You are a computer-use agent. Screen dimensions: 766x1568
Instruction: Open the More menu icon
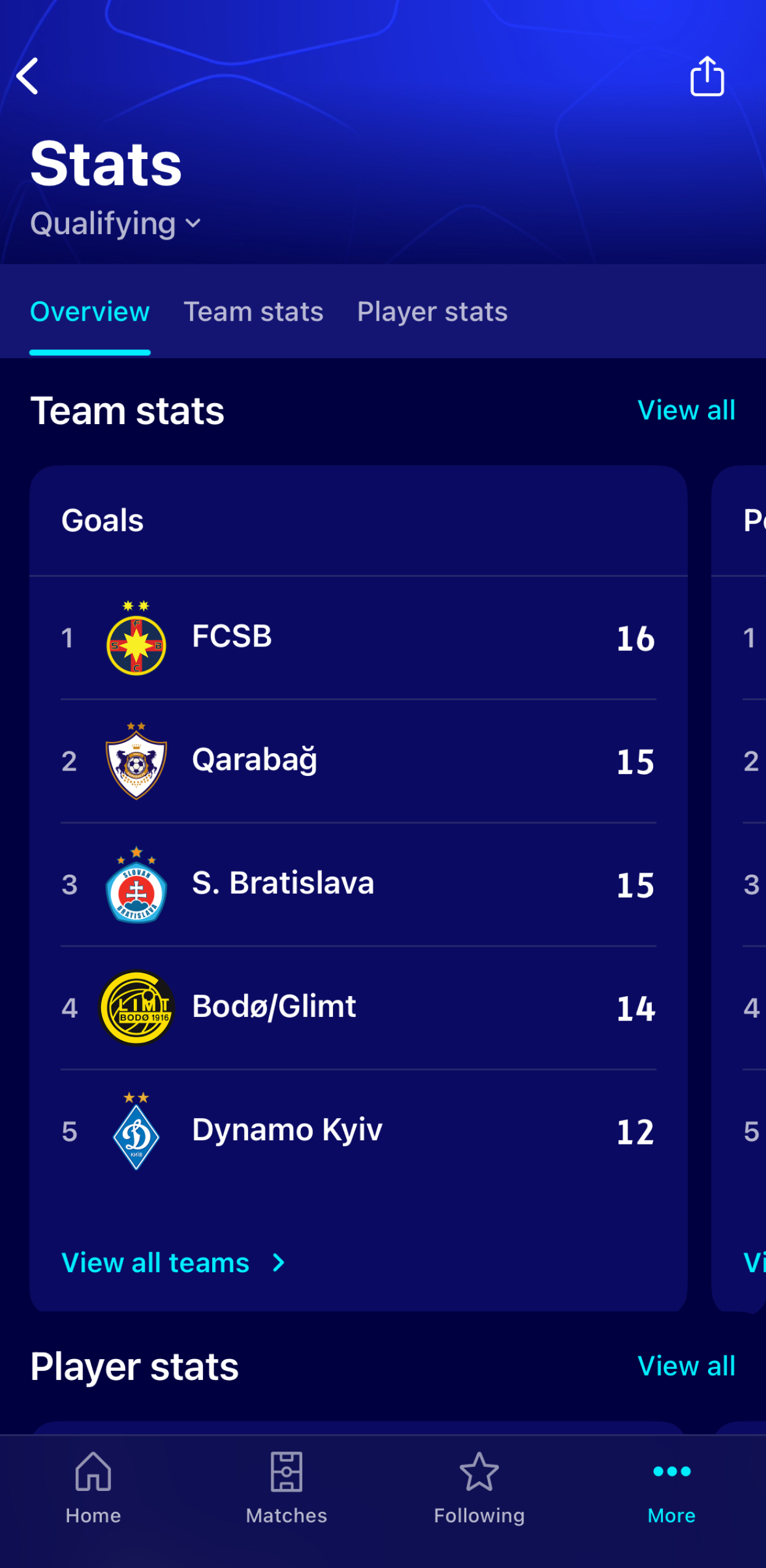[x=671, y=1473]
